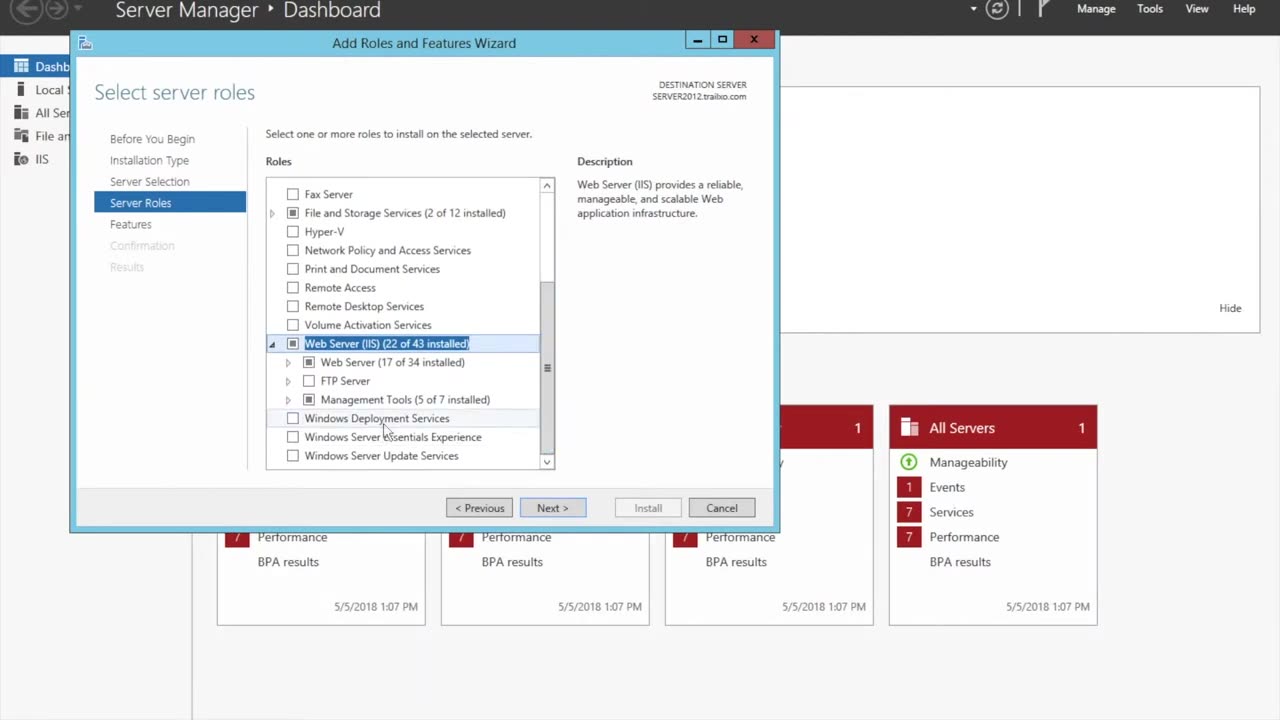Check Network Policy and Access Services
Viewport: 1280px width, 720px height.
tap(293, 250)
